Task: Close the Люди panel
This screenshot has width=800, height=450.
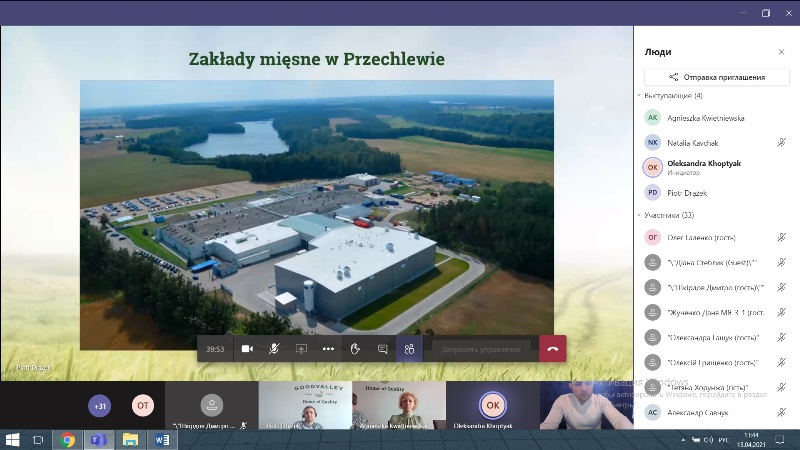Action: pos(781,52)
